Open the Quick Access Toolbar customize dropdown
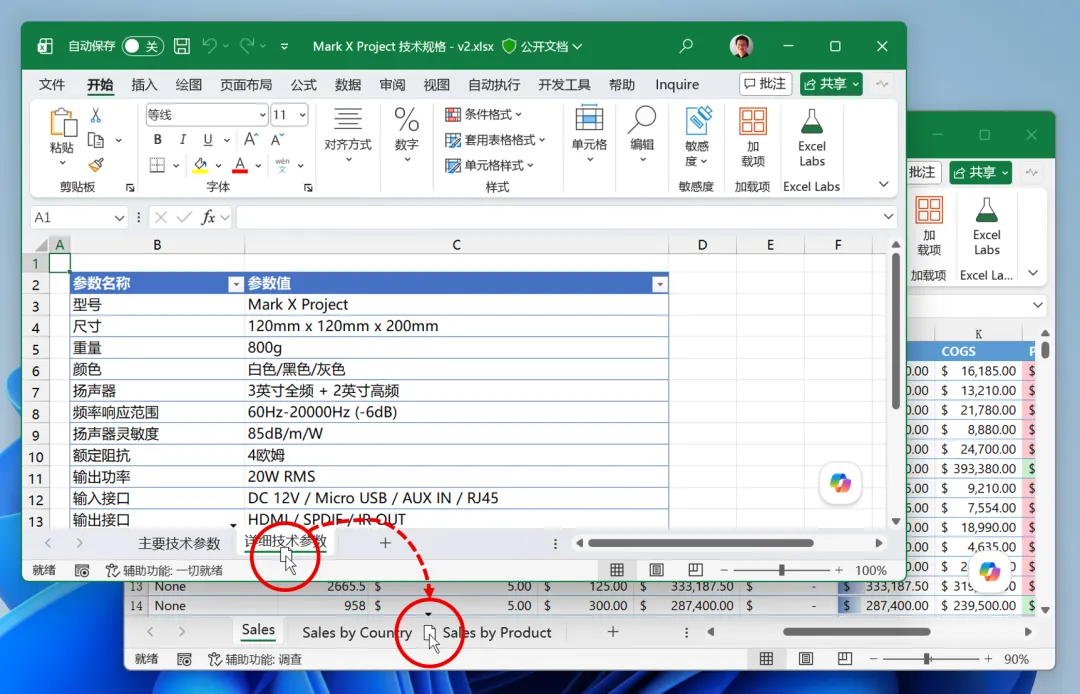 point(284,46)
